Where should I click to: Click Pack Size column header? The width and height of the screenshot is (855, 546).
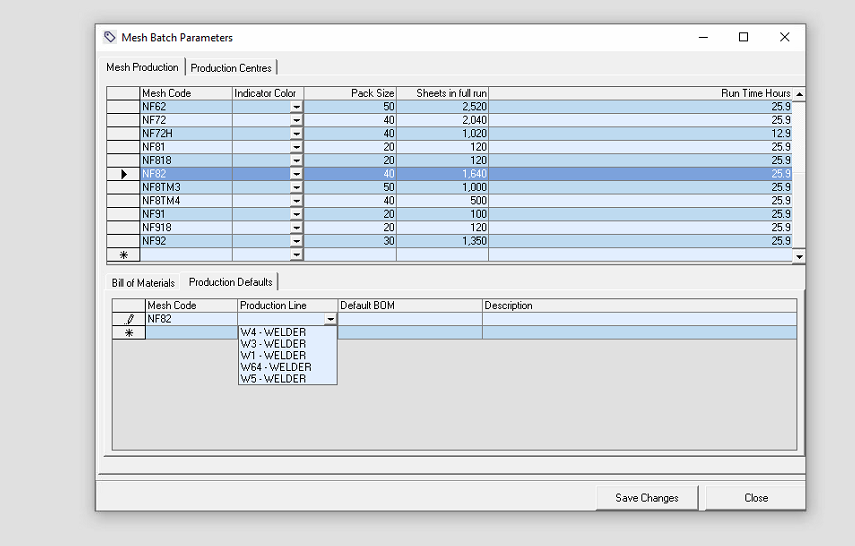tap(350, 93)
